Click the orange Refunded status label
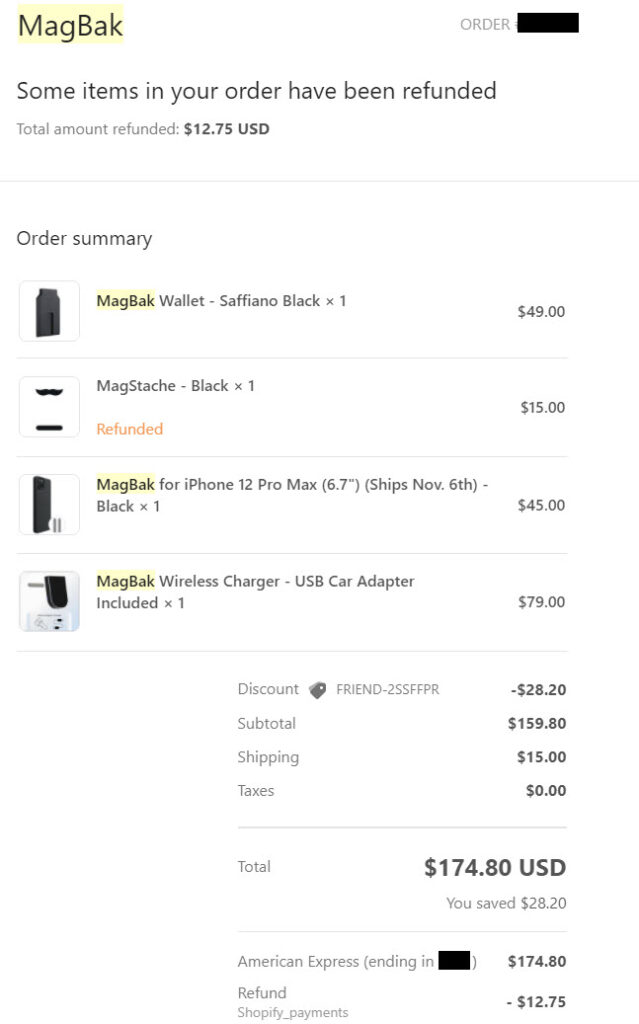This screenshot has width=639, height=1024. pyautogui.click(x=129, y=429)
